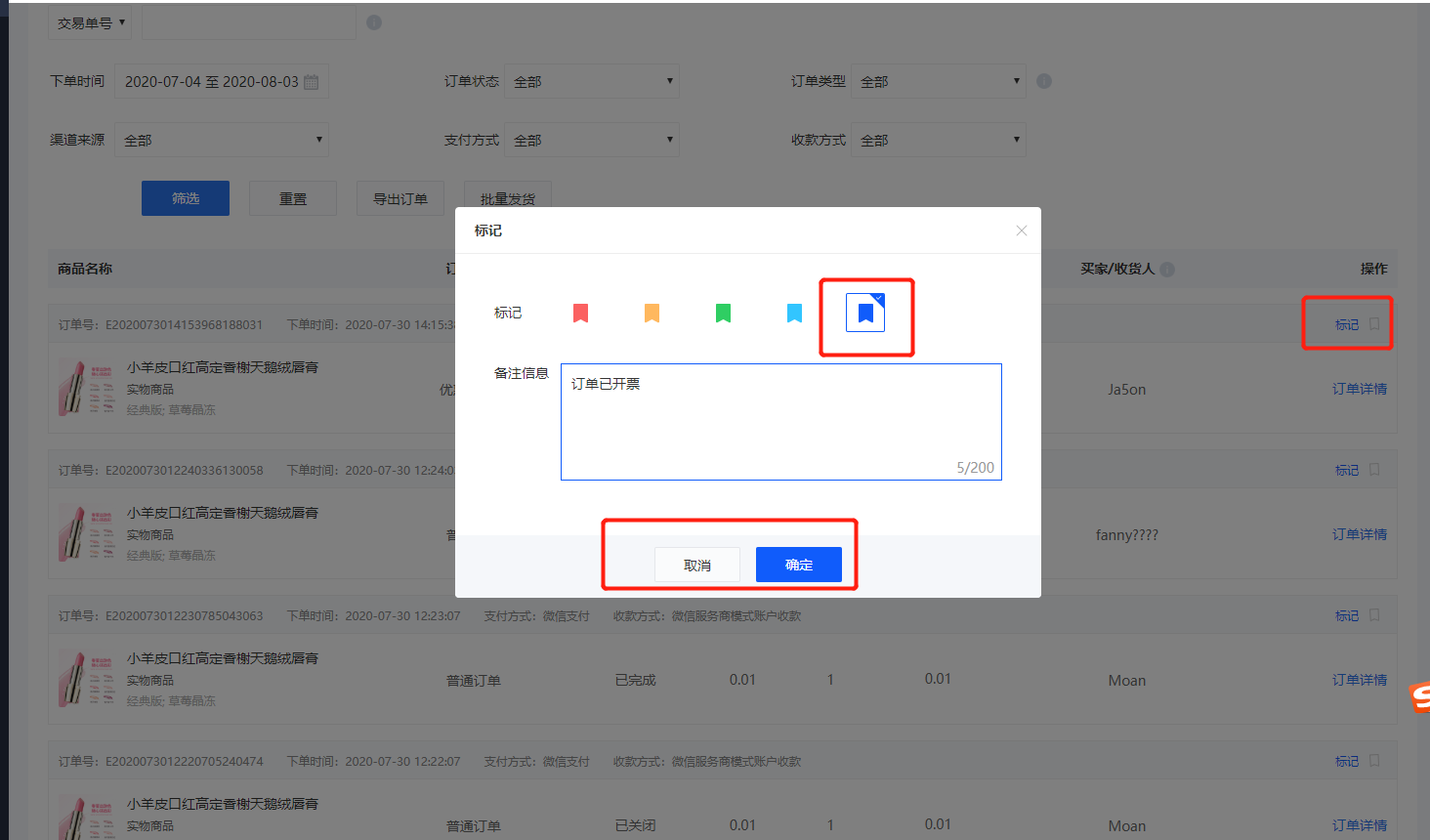Confirm the mark with 确定
The image size is (1430, 840).
799,565
